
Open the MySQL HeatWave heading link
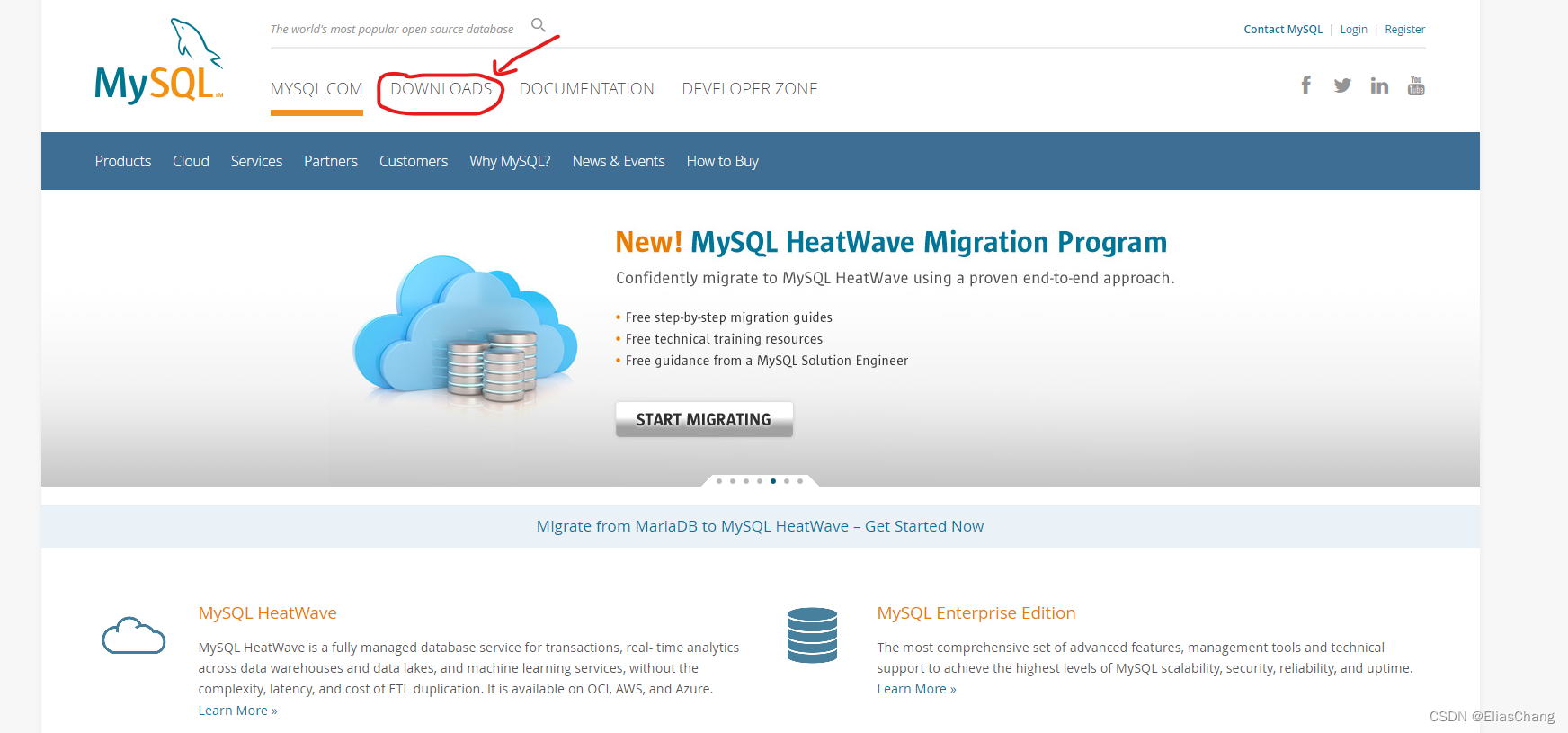pyautogui.click(x=267, y=612)
